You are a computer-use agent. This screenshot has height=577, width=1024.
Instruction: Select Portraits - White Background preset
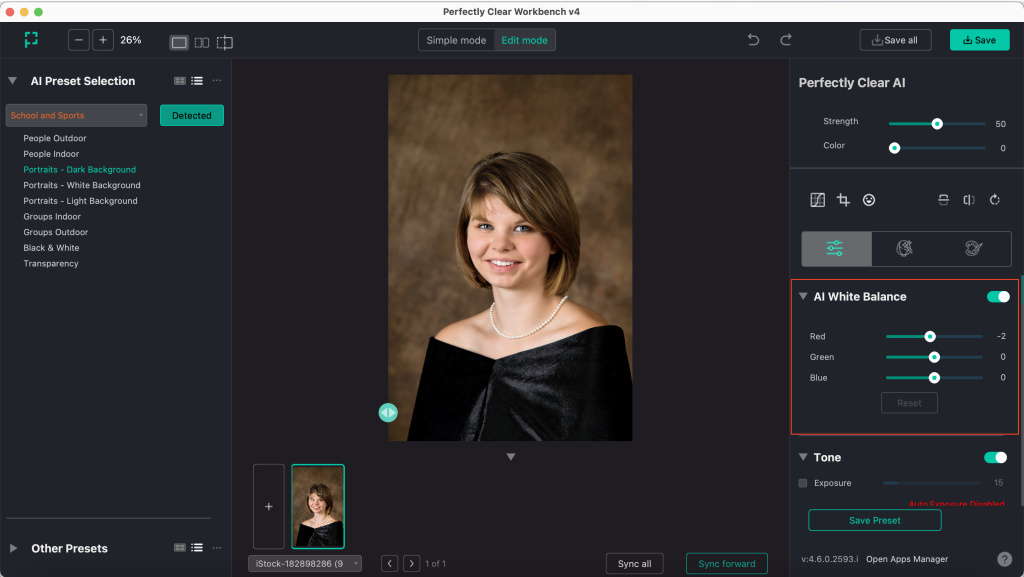point(82,185)
